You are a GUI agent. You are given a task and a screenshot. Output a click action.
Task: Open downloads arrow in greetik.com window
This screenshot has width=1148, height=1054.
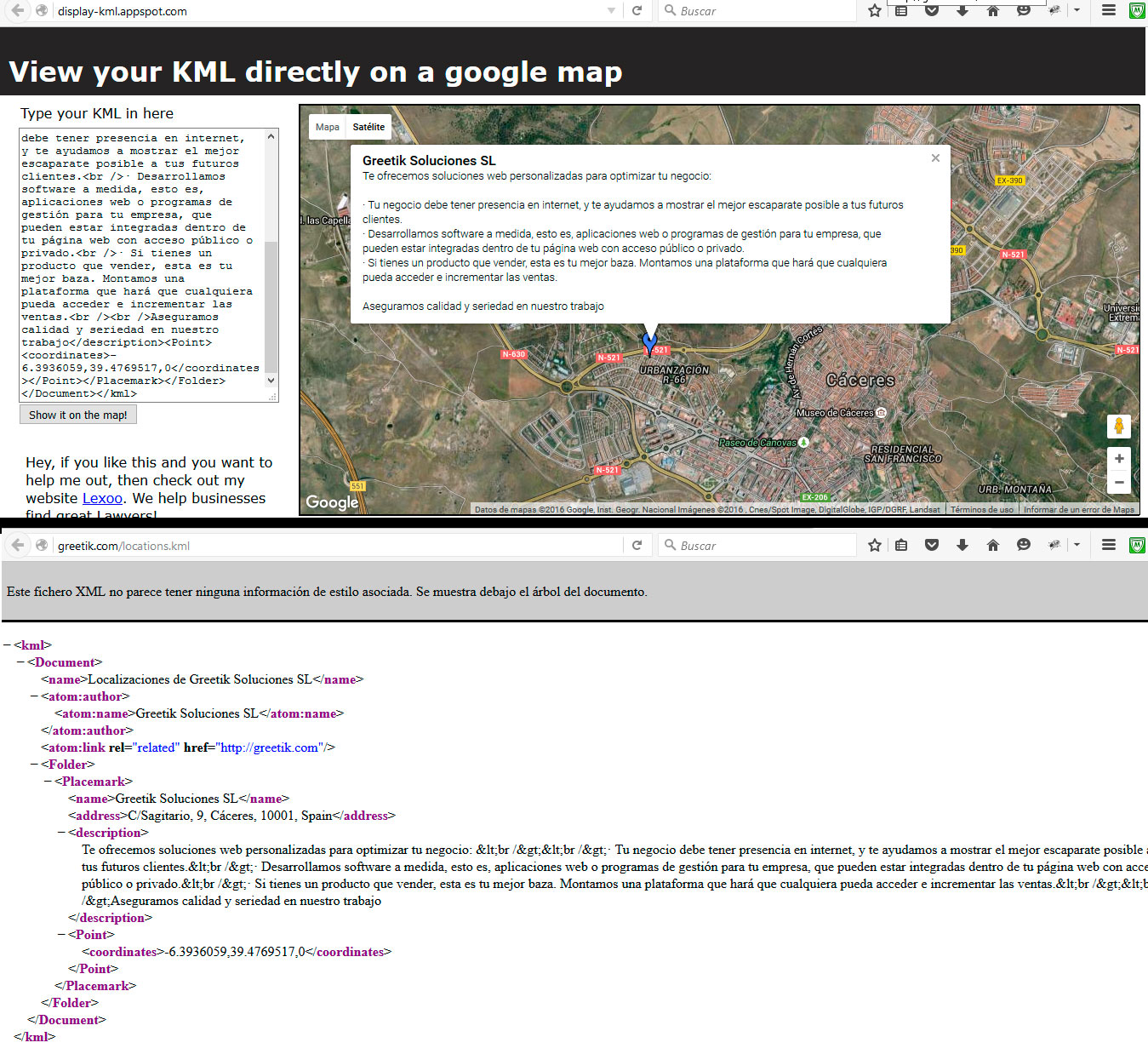point(962,545)
